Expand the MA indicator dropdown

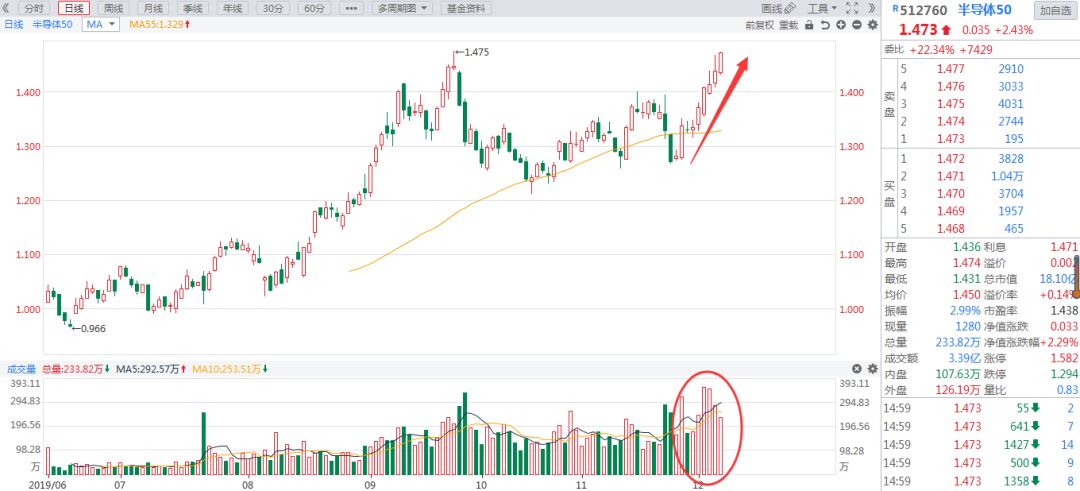pos(101,24)
